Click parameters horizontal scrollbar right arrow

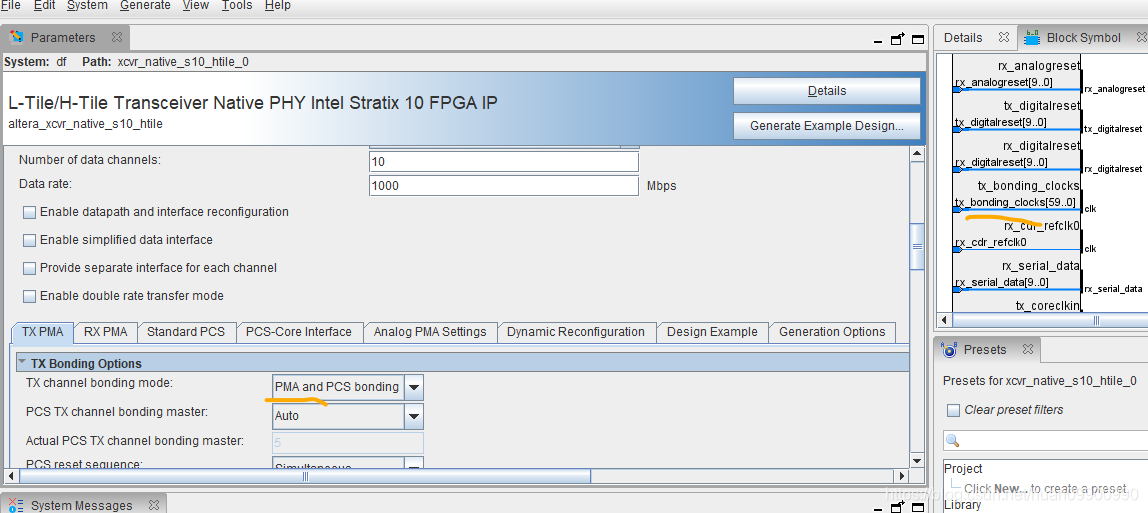click(901, 476)
